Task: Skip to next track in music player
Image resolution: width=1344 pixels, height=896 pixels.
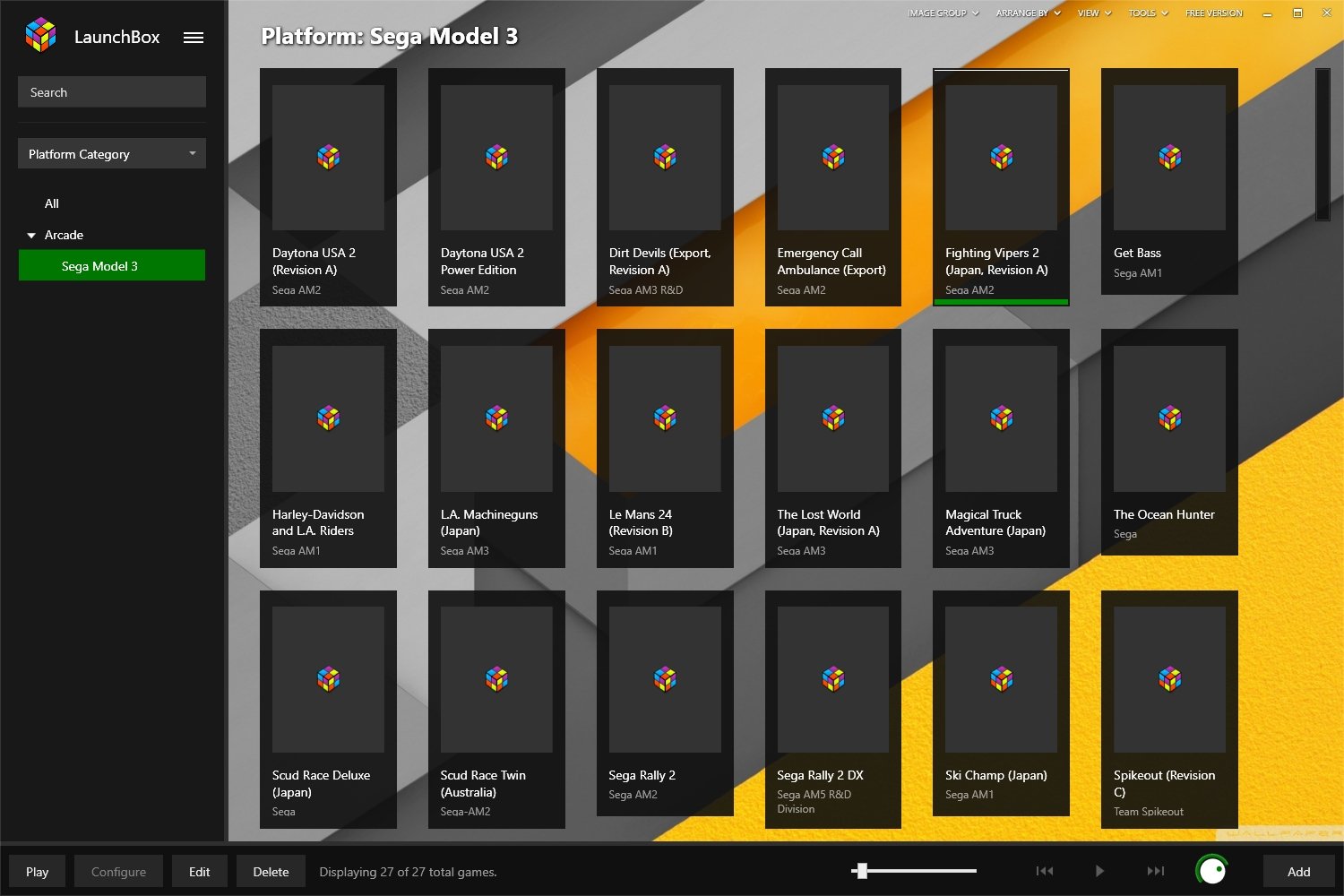Action: 1156,871
